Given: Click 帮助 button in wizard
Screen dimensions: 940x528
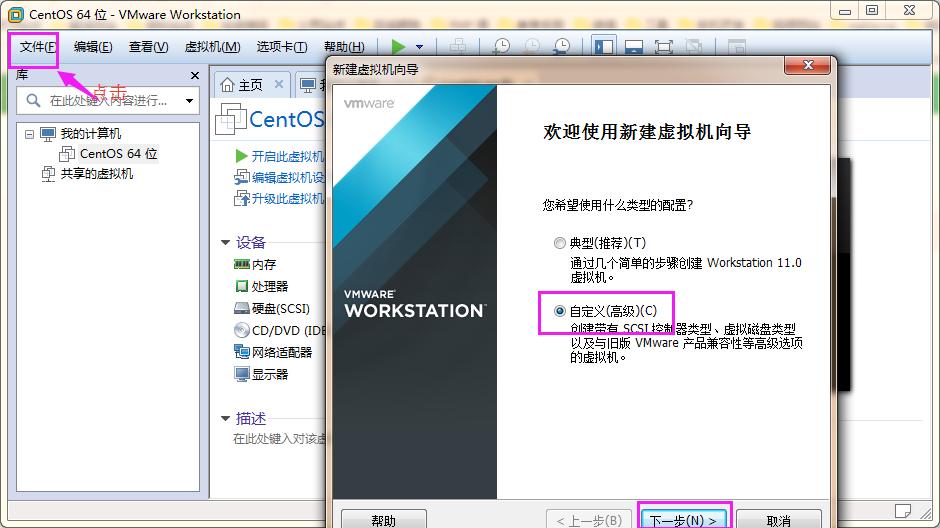Looking at the screenshot, I should [384, 519].
